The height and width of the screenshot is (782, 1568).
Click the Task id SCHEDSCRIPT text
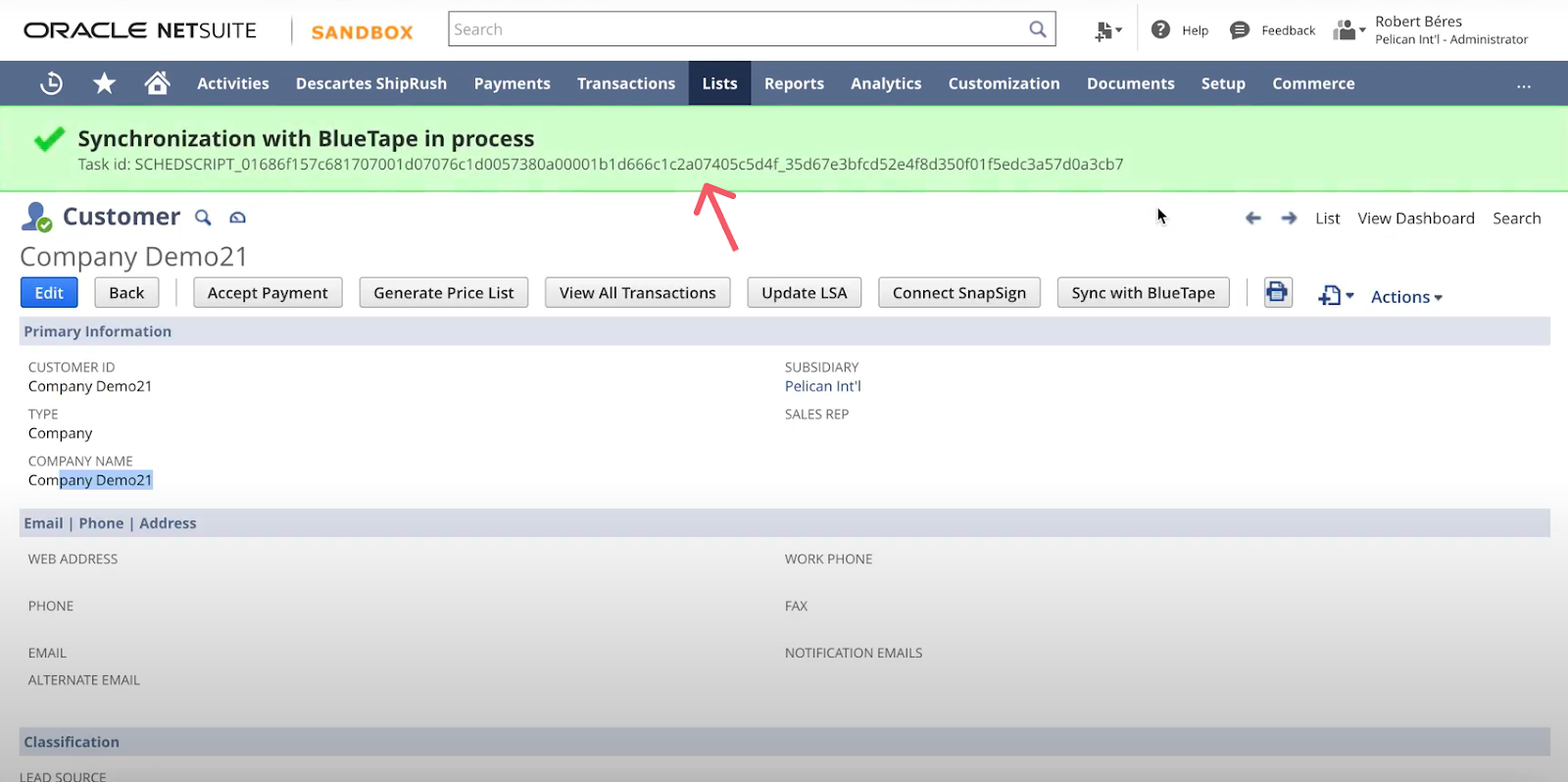[601, 165]
